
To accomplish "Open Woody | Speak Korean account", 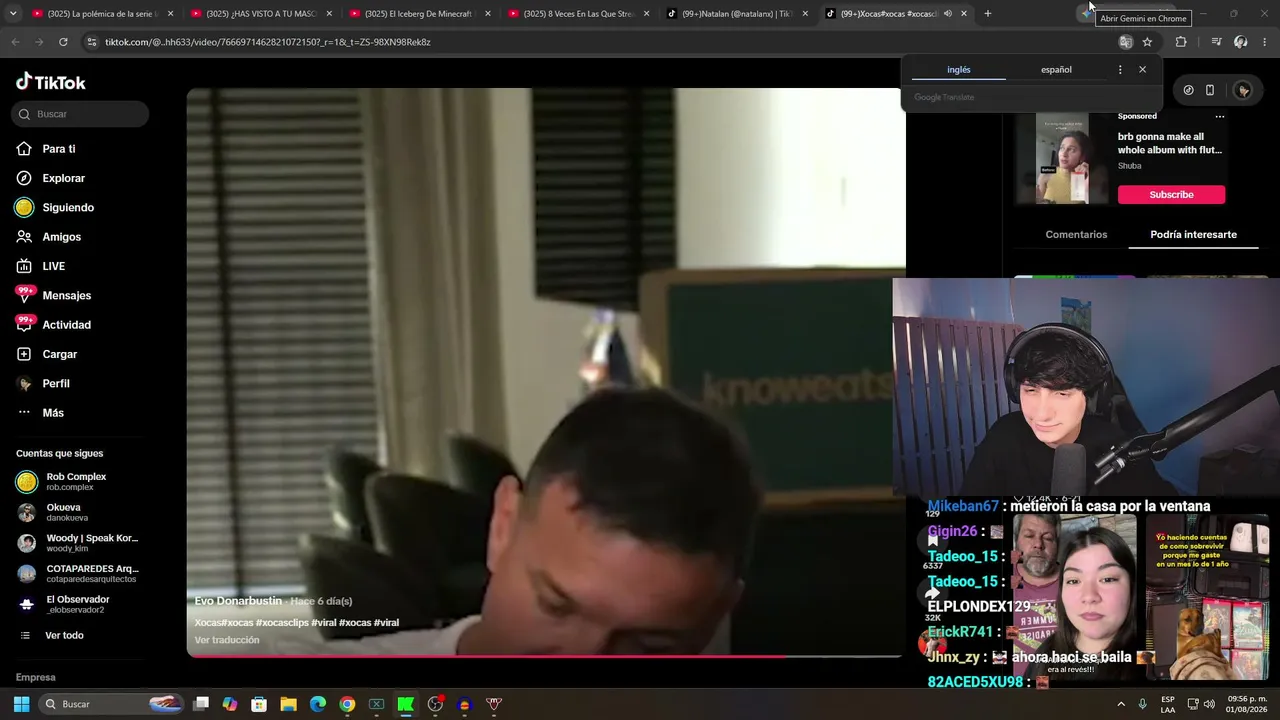I will [x=77, y=543].
